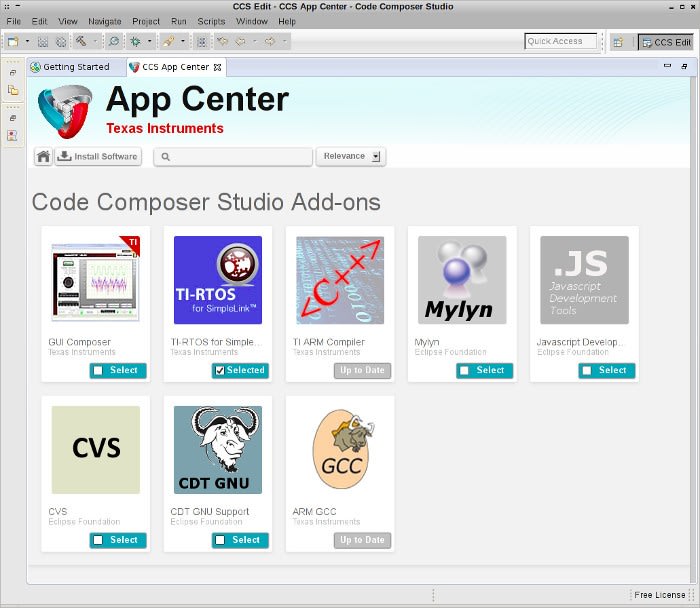The height and width of the screenshot is (608, 700).
Task: Click the pencil/brush toolbar icon
Action: pyautogui.click(x=168, y=42)
